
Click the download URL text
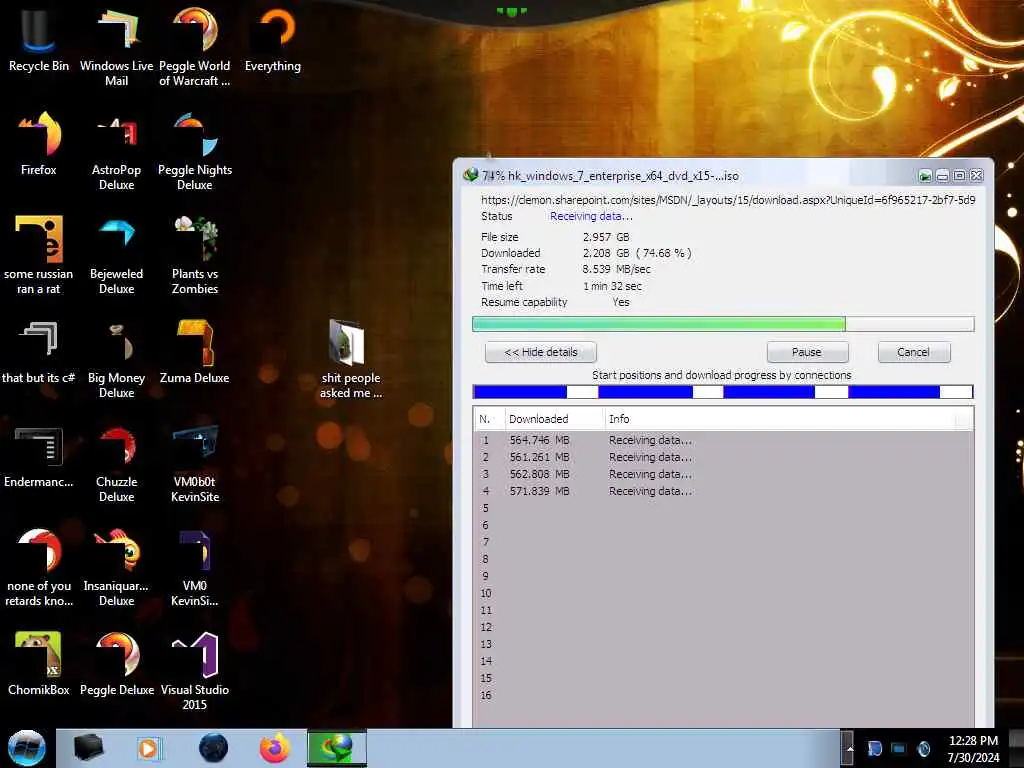[728, 200]
